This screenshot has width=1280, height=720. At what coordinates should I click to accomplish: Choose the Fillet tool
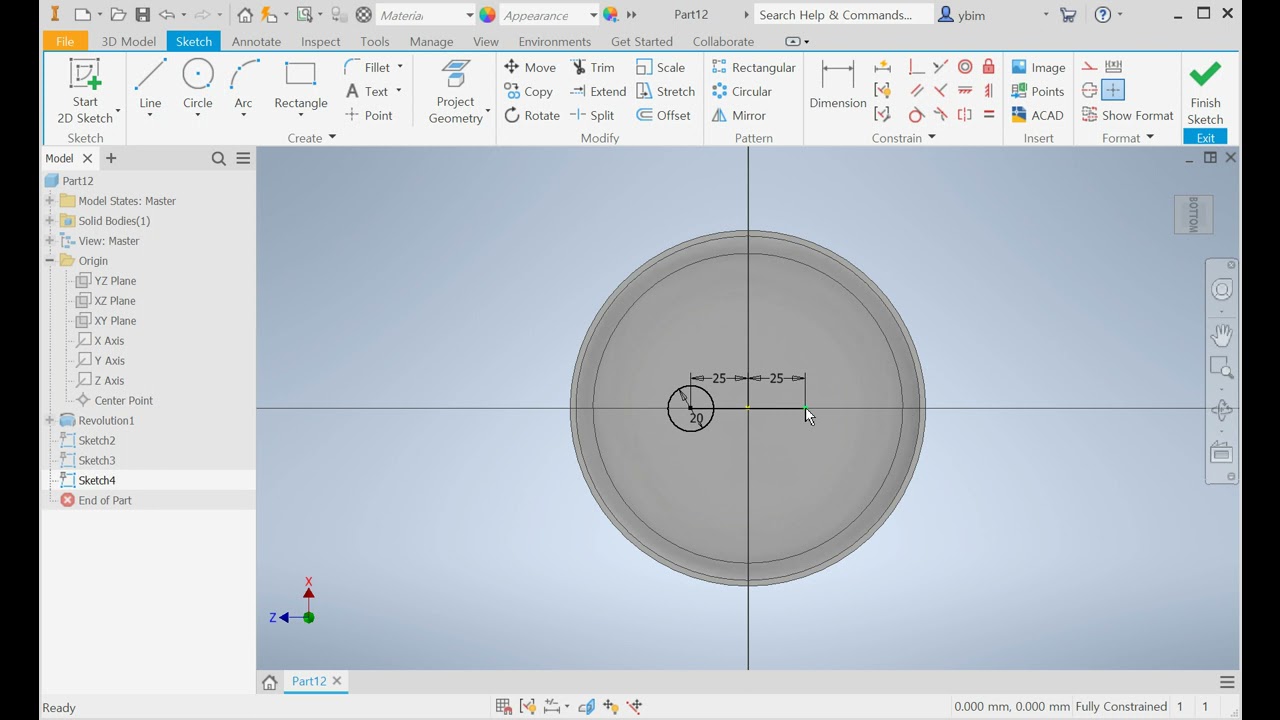coord(368,67)
